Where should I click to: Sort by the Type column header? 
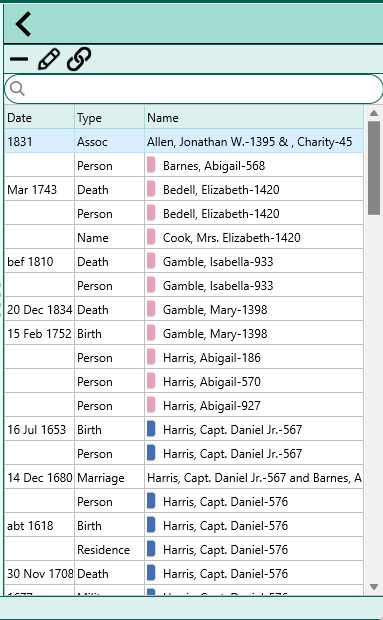pos(109,117)
